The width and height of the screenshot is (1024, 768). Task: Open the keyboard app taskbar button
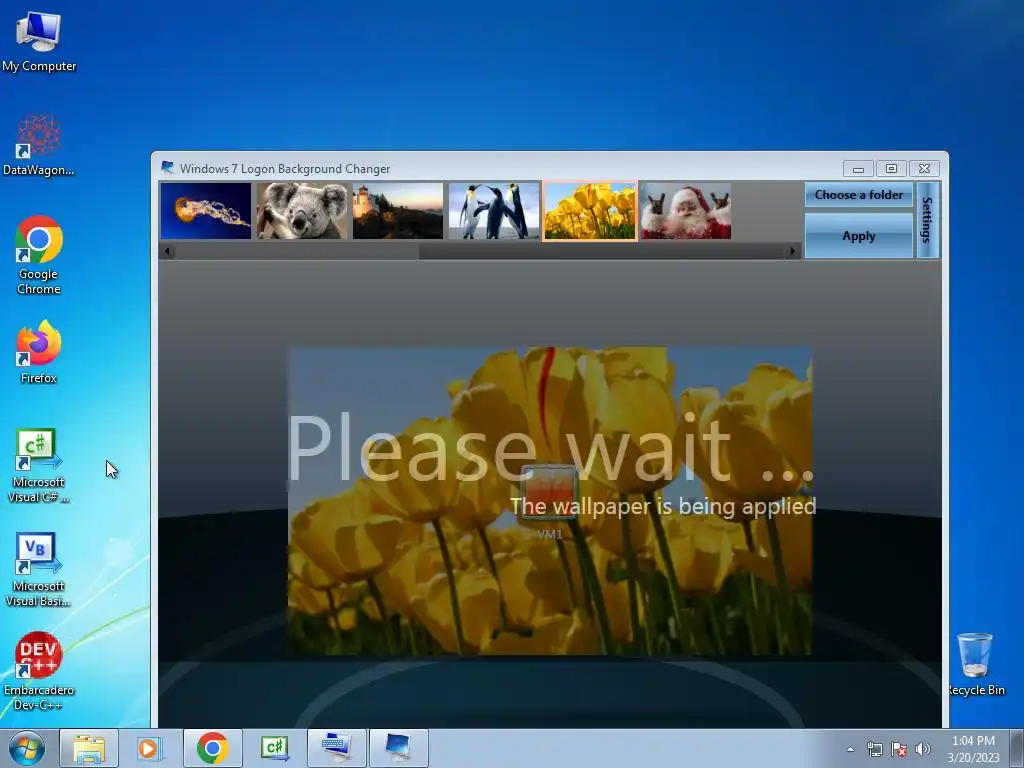pos(336,748)
